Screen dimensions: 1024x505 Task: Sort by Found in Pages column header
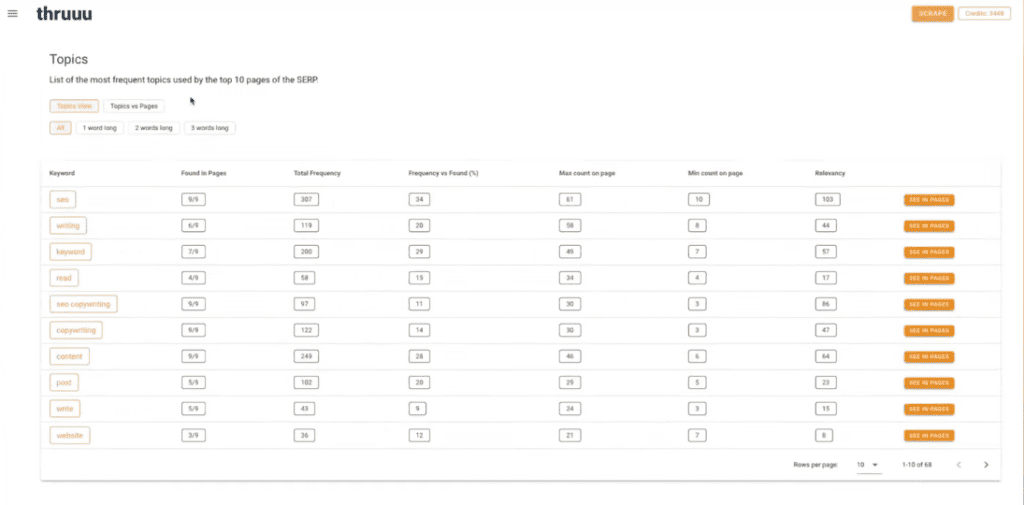(204, 173)
